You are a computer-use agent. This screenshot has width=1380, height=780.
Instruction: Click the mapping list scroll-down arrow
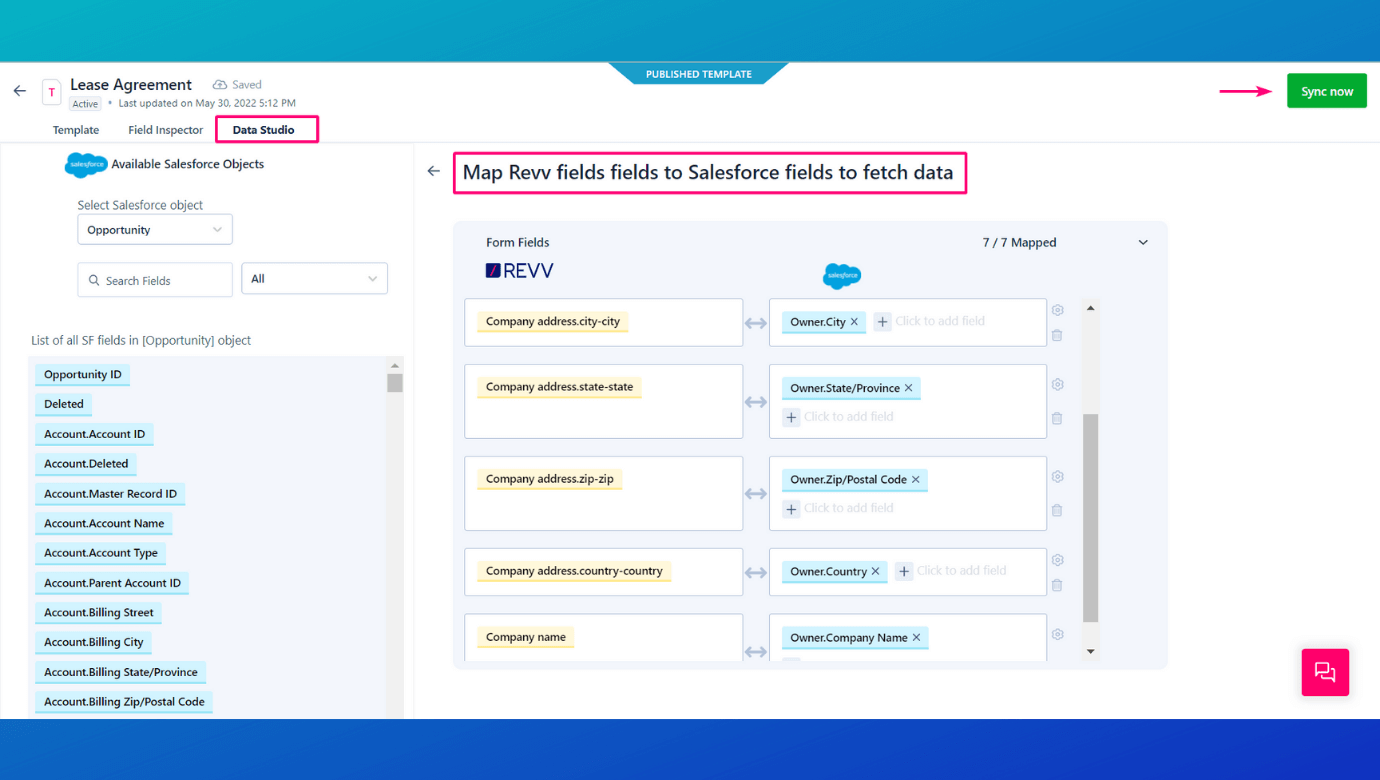[1090, 652]
